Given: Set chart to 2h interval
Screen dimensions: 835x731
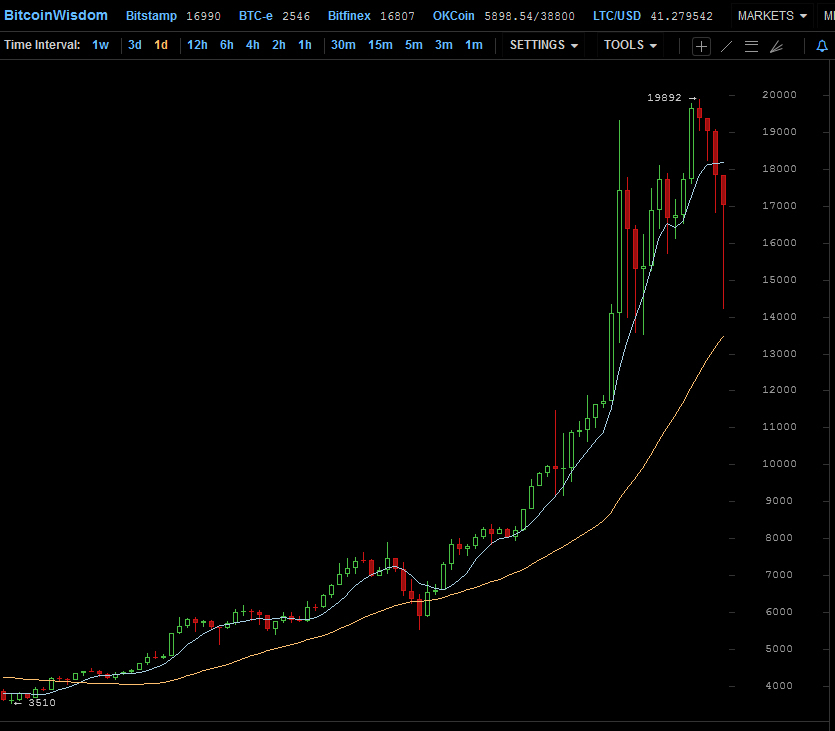Looking at the screenshot, I should 279,45.
